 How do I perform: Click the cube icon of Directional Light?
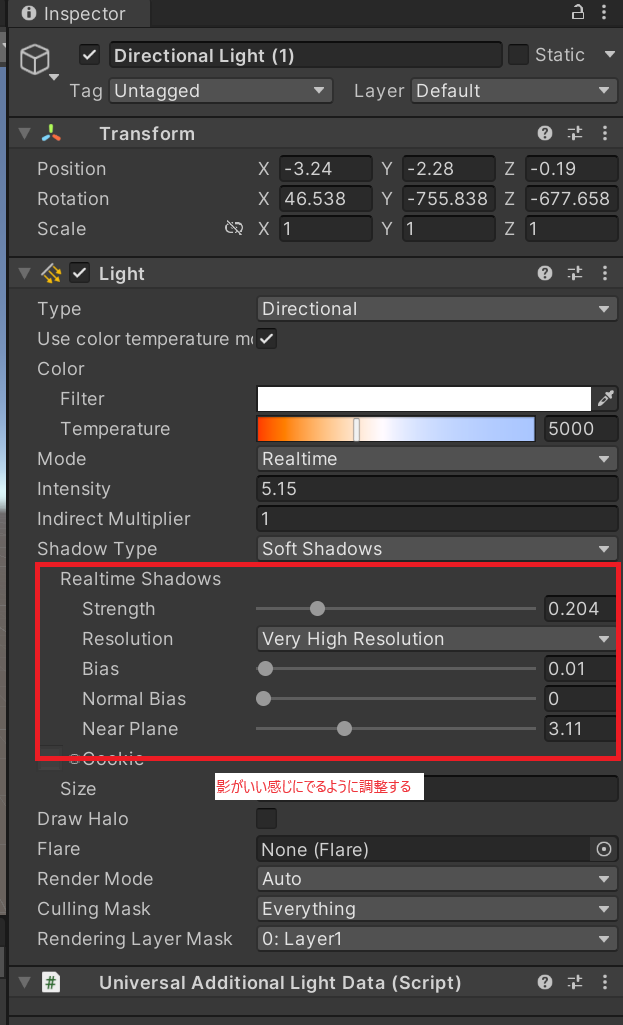point(35,60)
